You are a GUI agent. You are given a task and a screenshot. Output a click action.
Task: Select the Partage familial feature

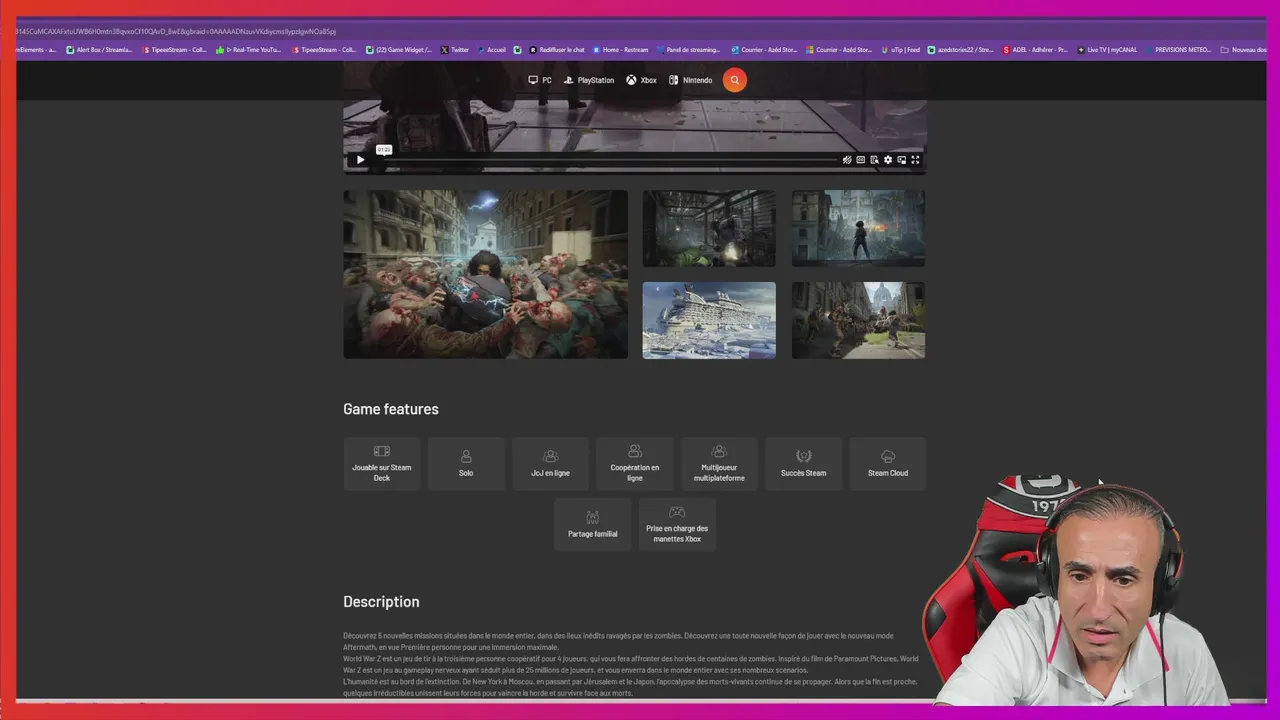(593, 525)
